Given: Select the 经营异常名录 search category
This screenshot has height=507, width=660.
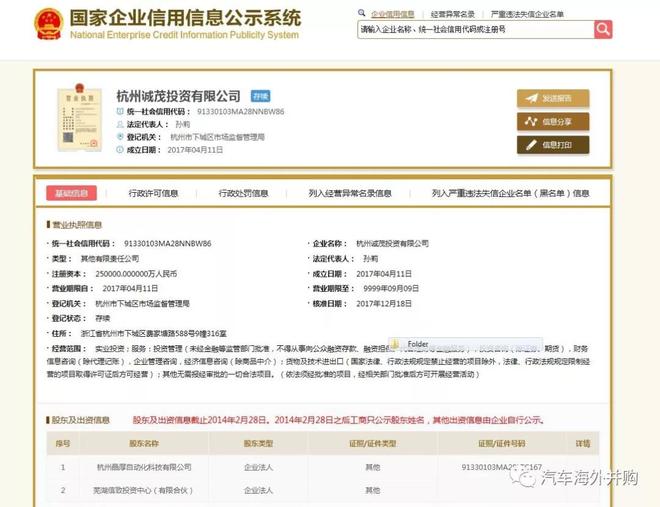Looking at the screenshot, I should coord(453,14).
